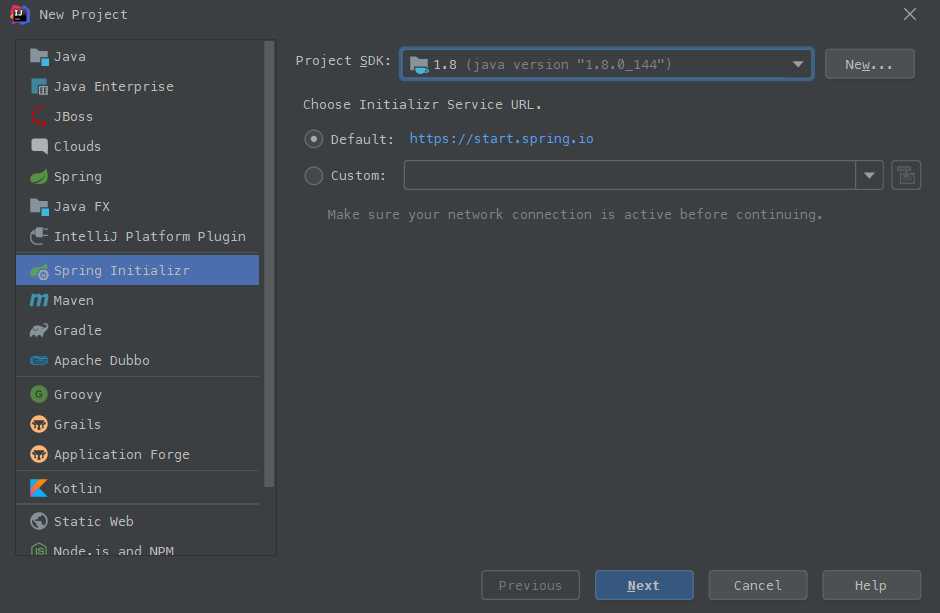Click the Custom: label text
Screen dimensions: 940x613
(358, 176)
